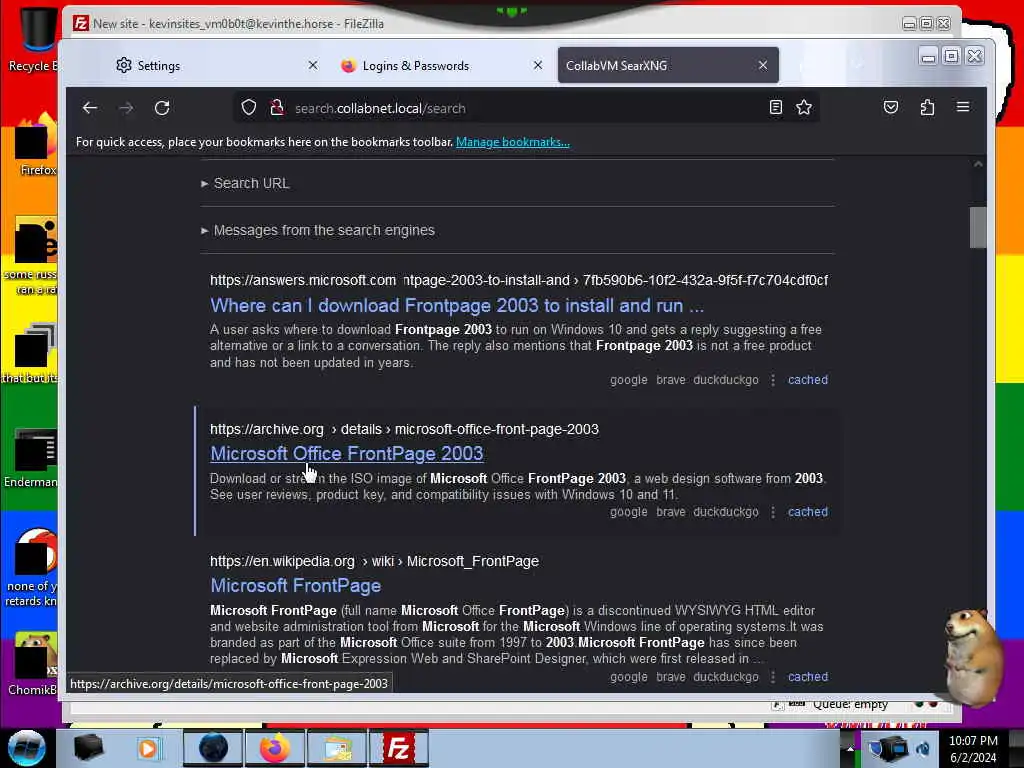This screenshot has height=768, width=1024.
Task: Open more options for archive.org result
Action: (773, 512)
